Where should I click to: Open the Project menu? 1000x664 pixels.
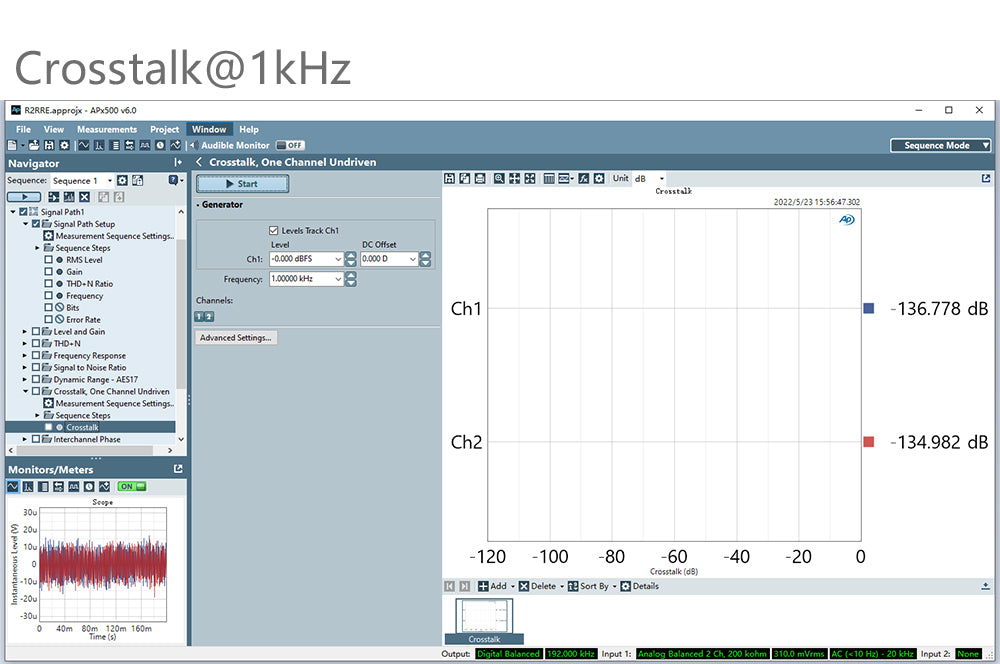click(164, 129)
